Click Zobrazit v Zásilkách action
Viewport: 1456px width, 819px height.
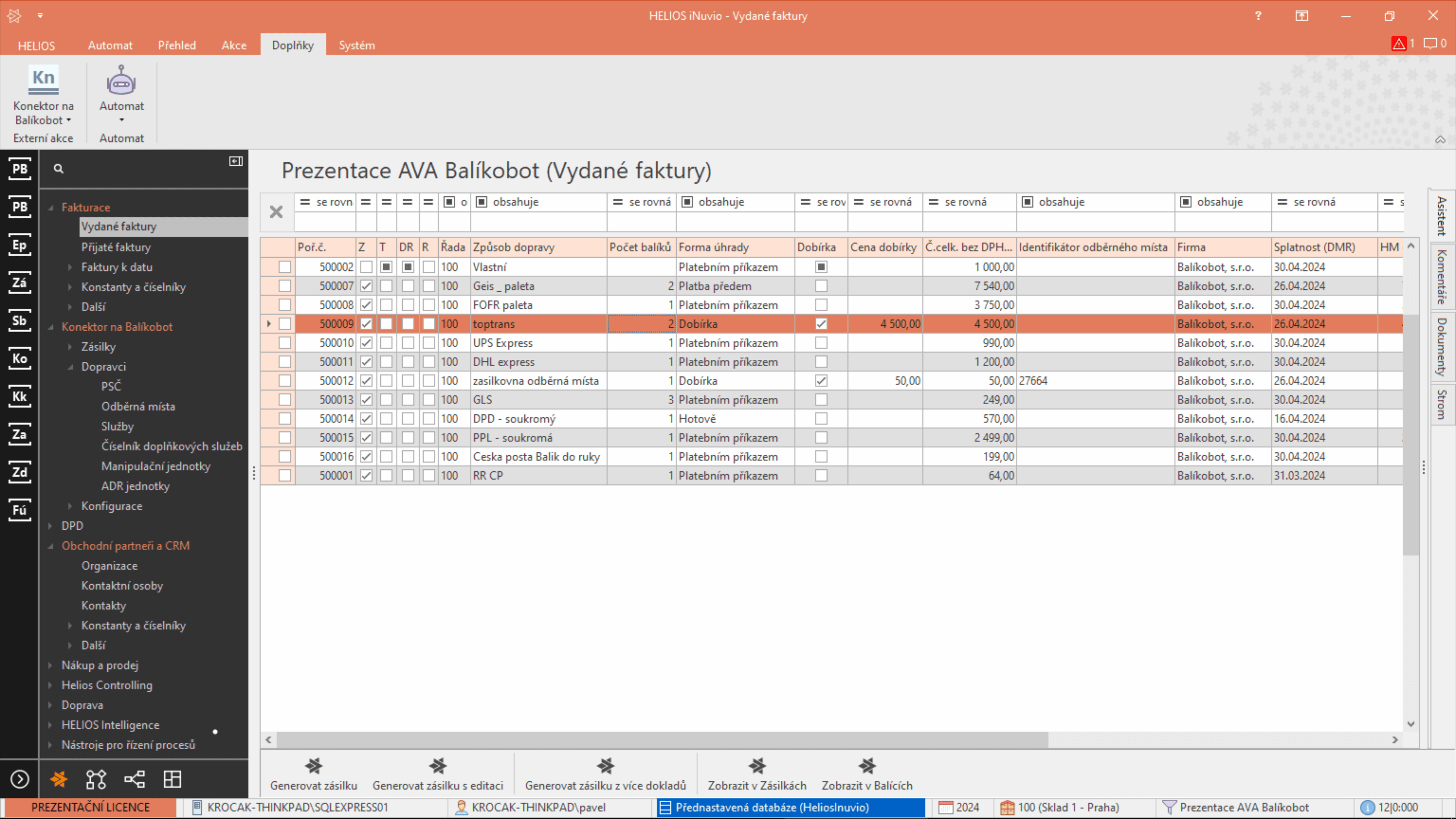click(x=758, y=774)
